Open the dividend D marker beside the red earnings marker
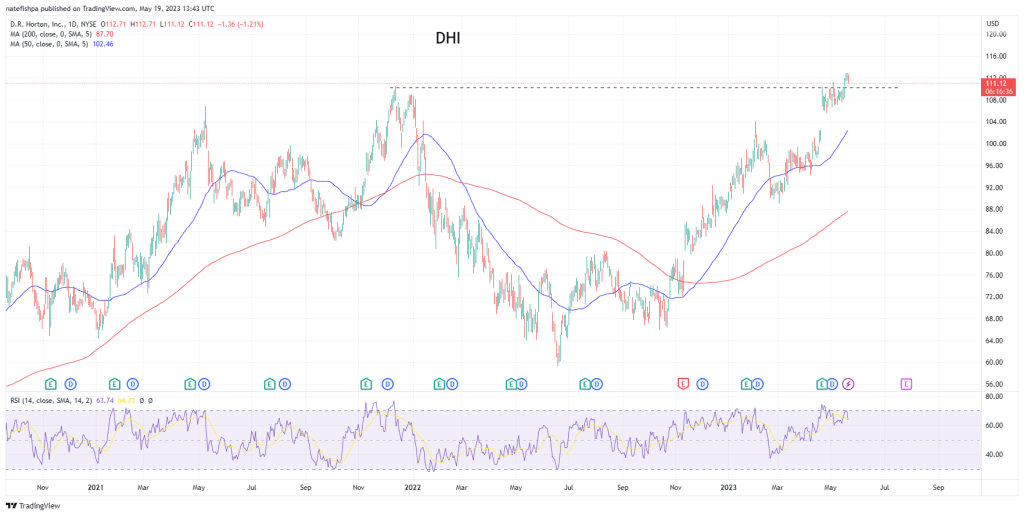Viewport: 1024px width, 516px height. click(x=703, y=383)
